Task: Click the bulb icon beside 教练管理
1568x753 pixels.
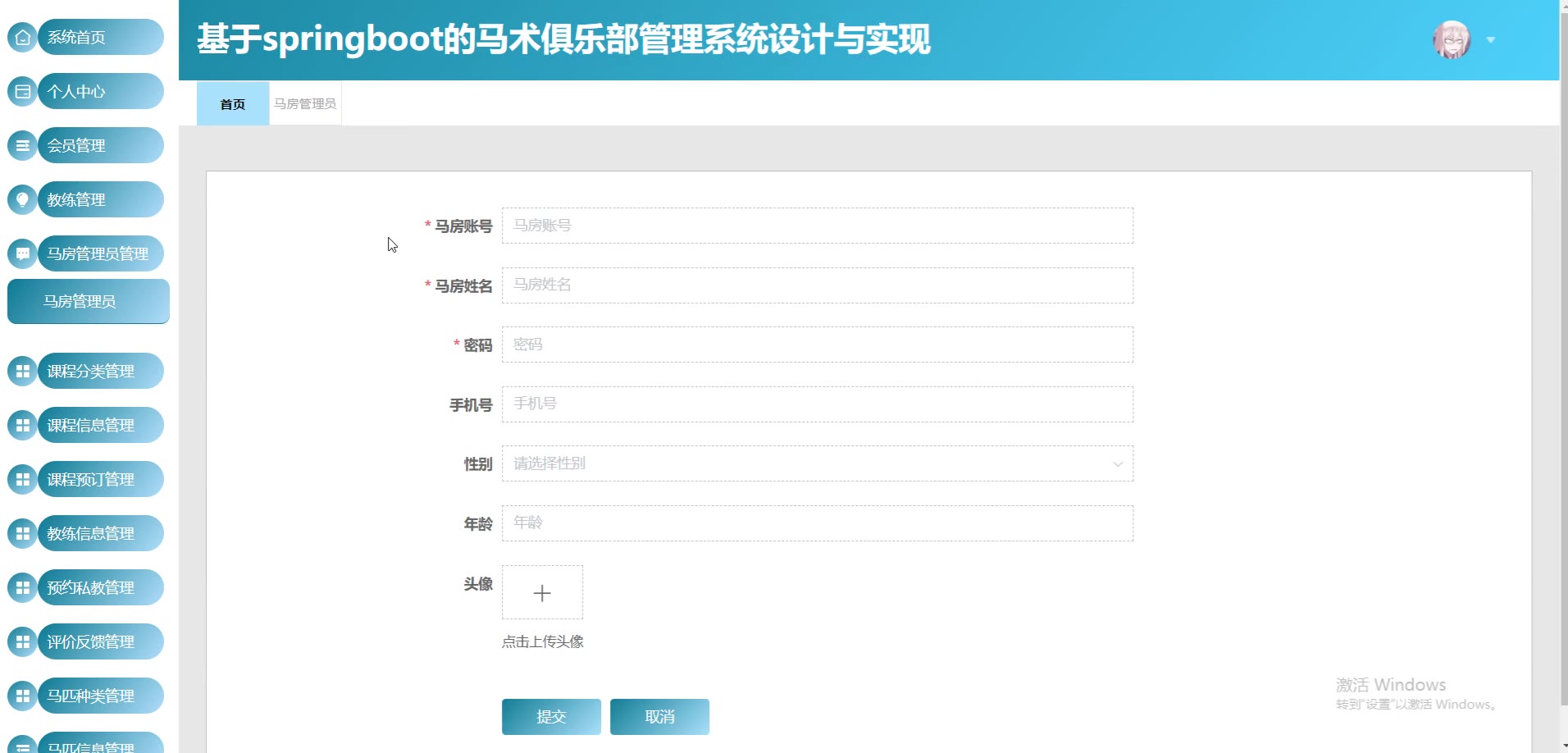Action: pyautogui.click(x=23, y=199)
